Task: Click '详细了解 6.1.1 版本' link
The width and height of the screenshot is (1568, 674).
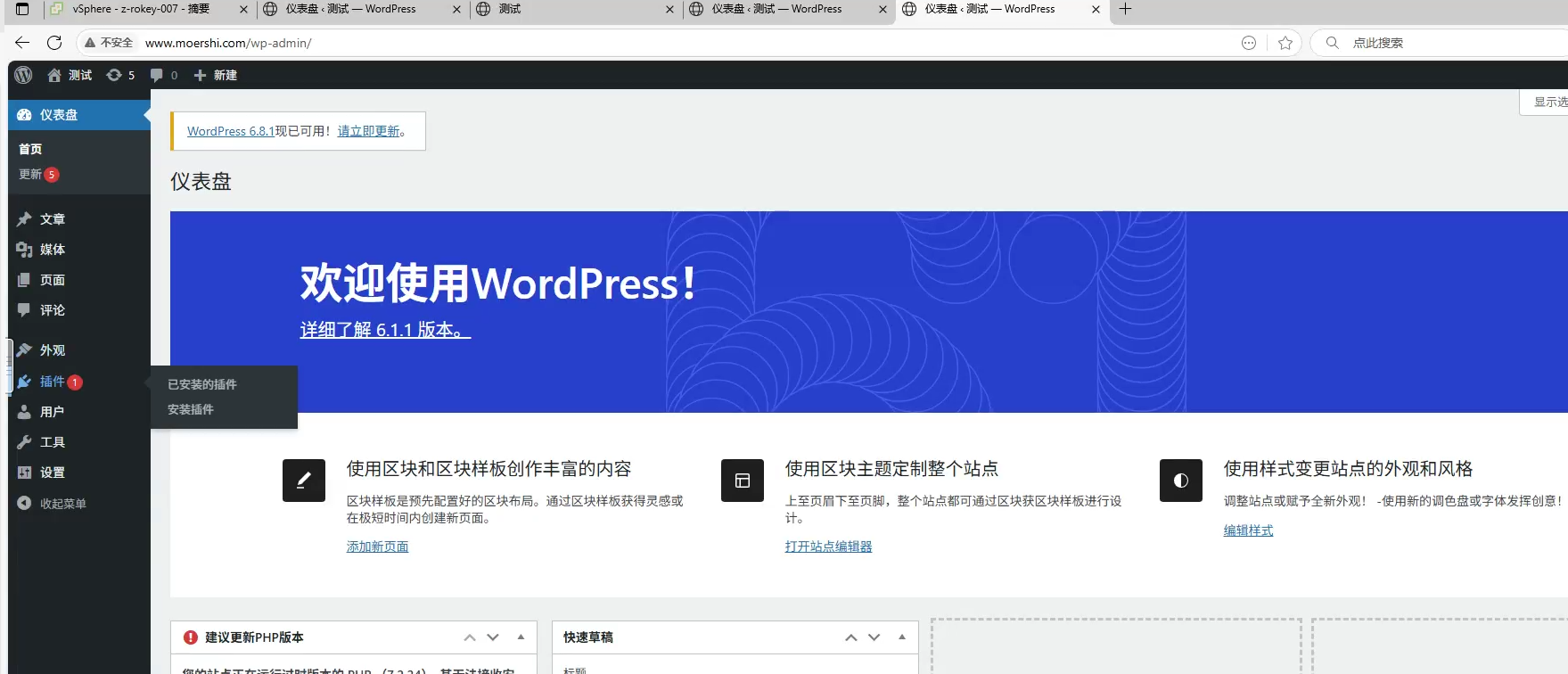Action: click(385, 330)
